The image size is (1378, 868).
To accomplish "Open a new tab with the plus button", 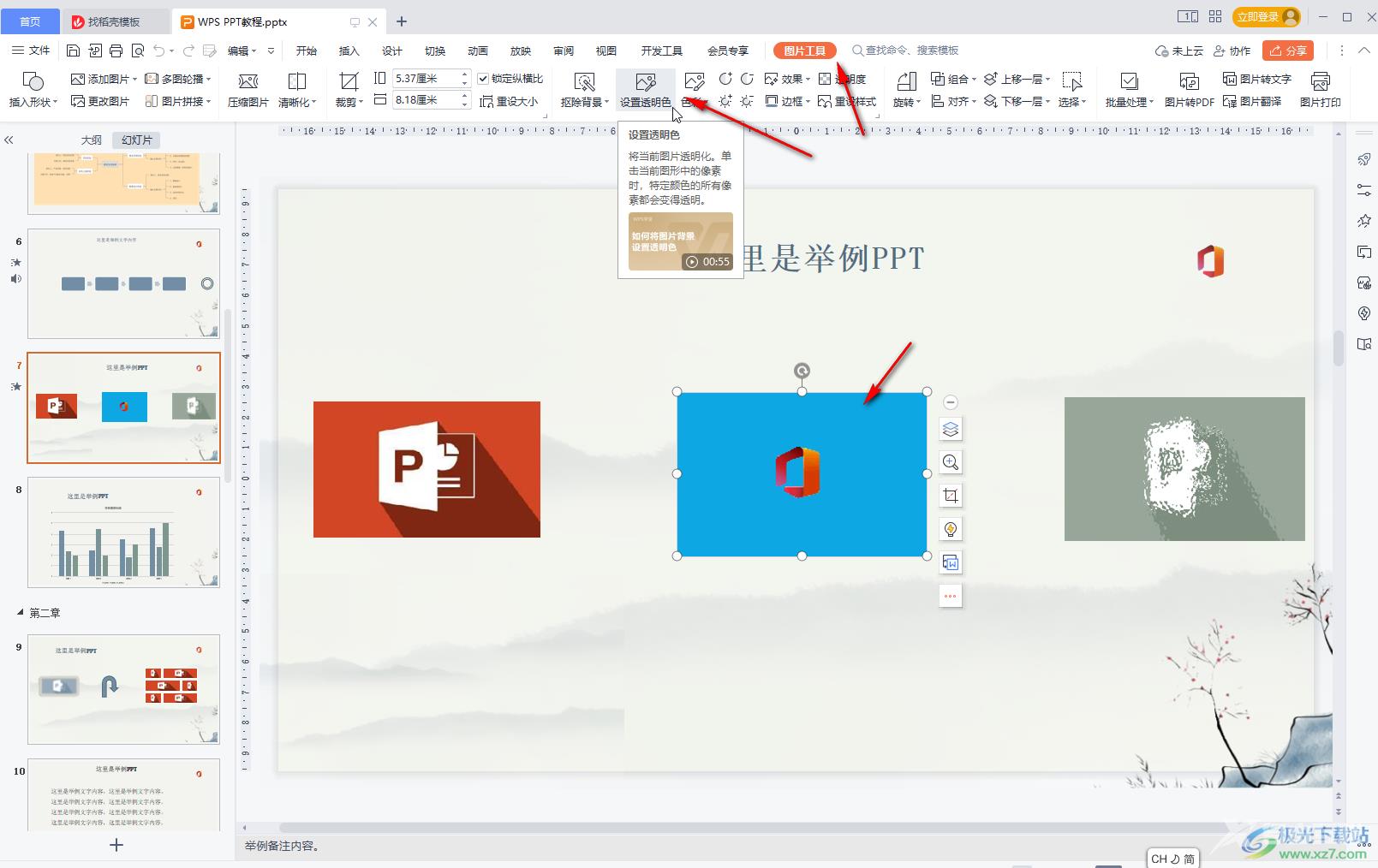I will coord(402,21).
